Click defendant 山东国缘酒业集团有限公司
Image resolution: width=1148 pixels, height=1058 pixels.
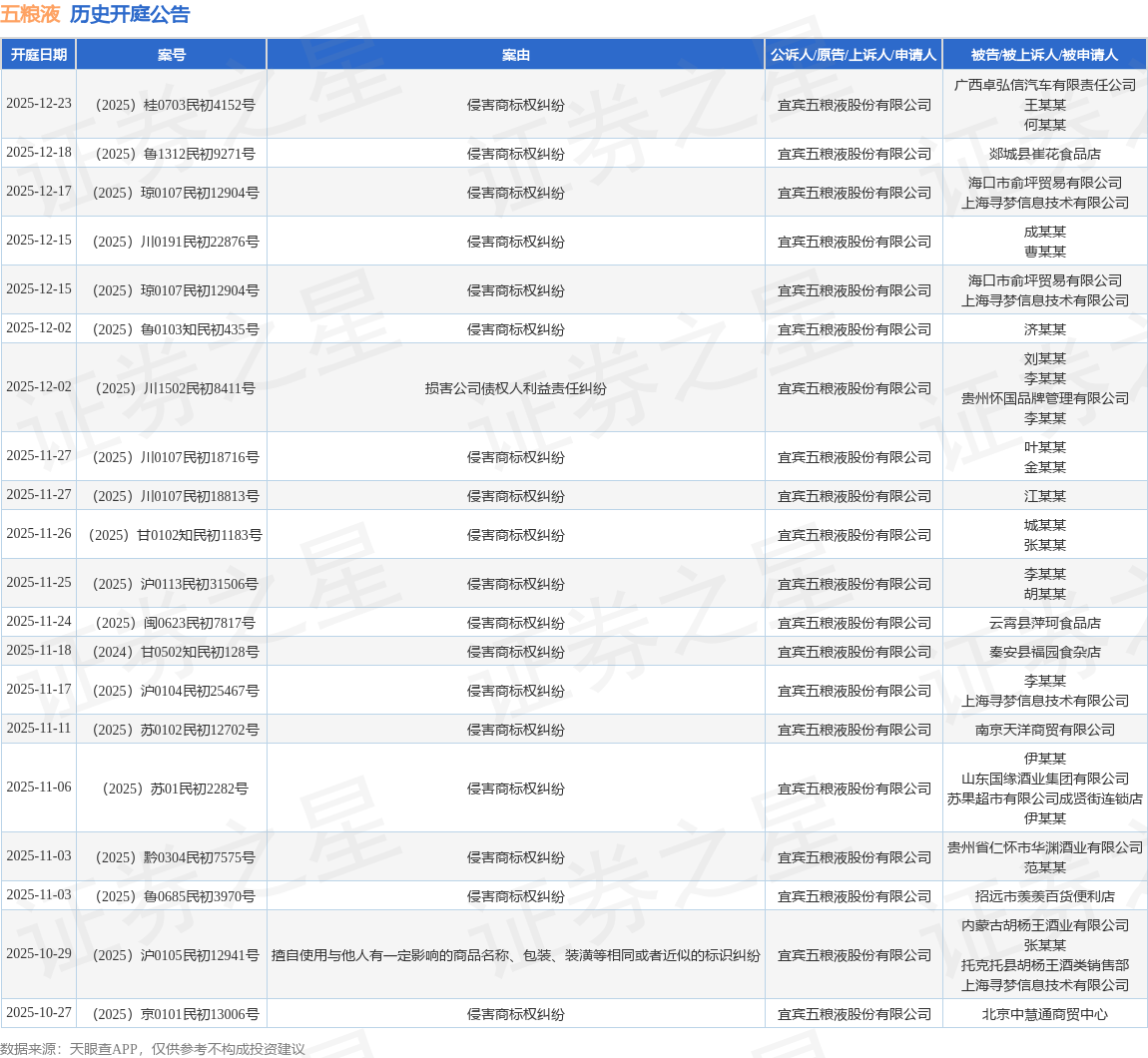[1045, 780]
